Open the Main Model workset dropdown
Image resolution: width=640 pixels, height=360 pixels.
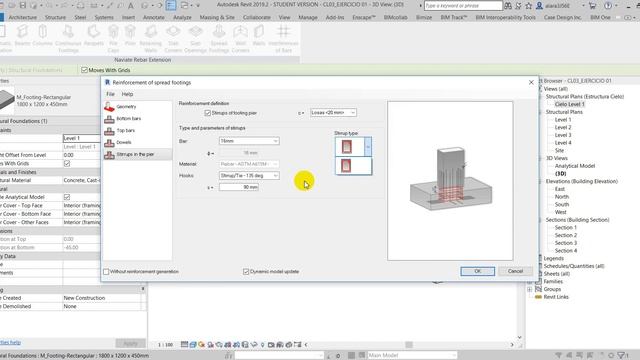coord(412,356)
